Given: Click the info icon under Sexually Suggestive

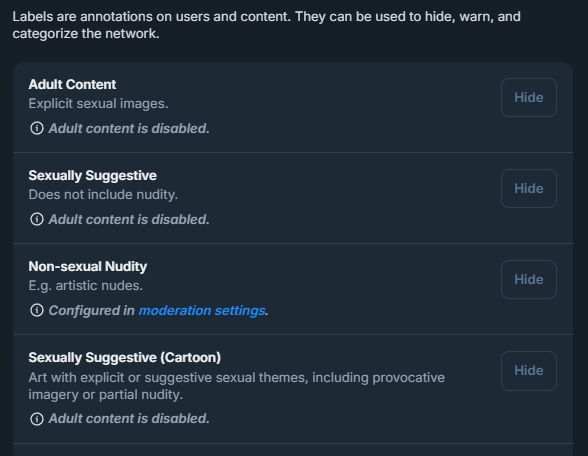Looking at the screenshot, I should pyautogui.click(x=37, y=219).
